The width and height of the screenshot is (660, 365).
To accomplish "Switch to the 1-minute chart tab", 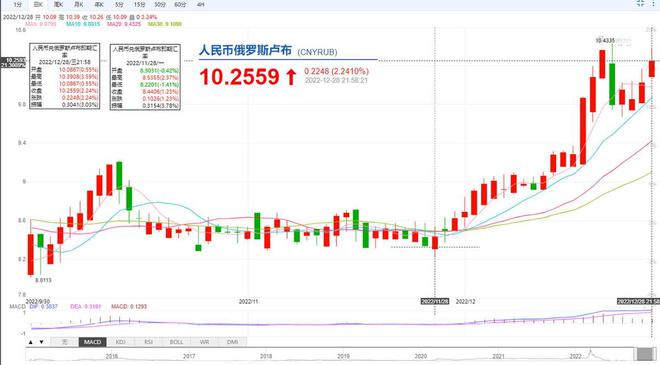I will click(x=17, y=5).
